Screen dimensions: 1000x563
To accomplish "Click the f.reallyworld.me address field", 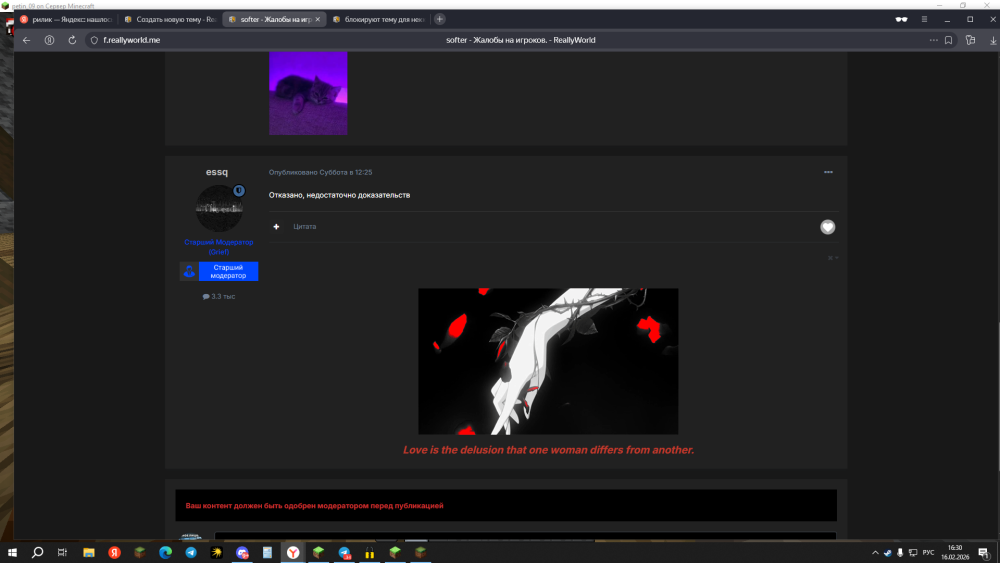I will click(x=131, y=40).
